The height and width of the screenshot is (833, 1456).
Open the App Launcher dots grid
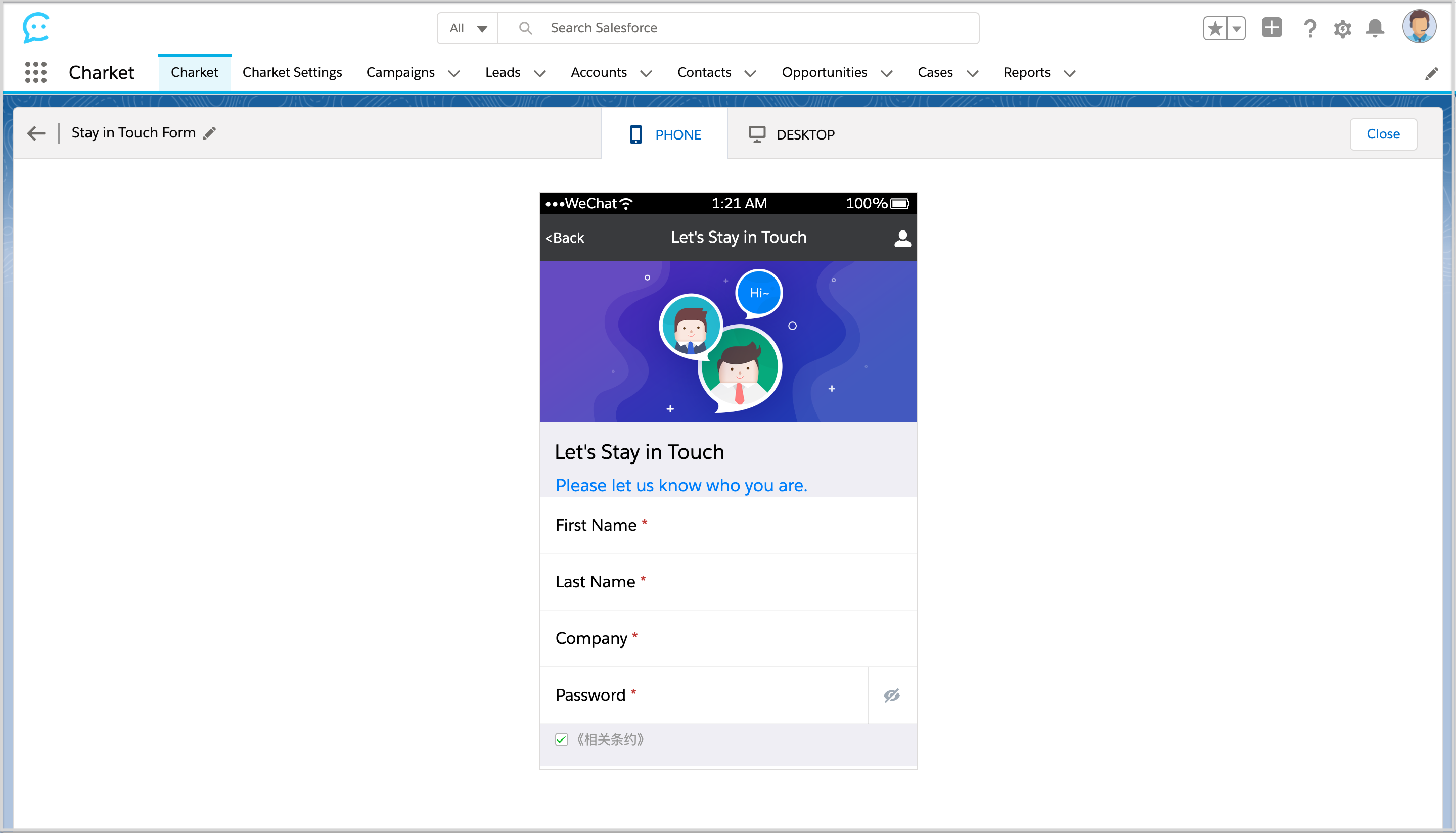point(35,72)
